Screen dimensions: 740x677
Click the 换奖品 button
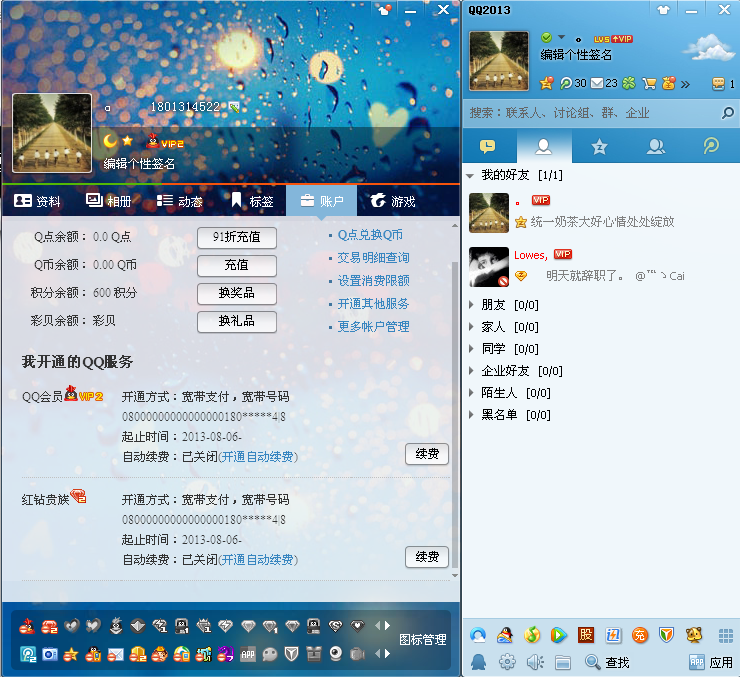coord(237,293)
